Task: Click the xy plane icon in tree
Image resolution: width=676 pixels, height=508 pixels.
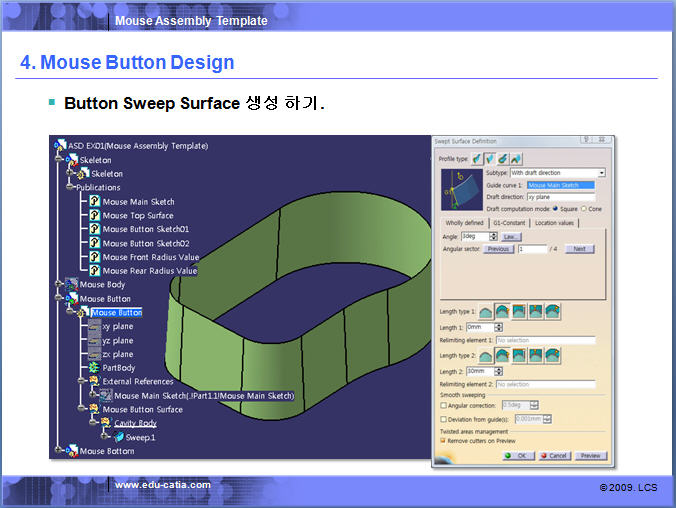Action: [x=94, y=326]
